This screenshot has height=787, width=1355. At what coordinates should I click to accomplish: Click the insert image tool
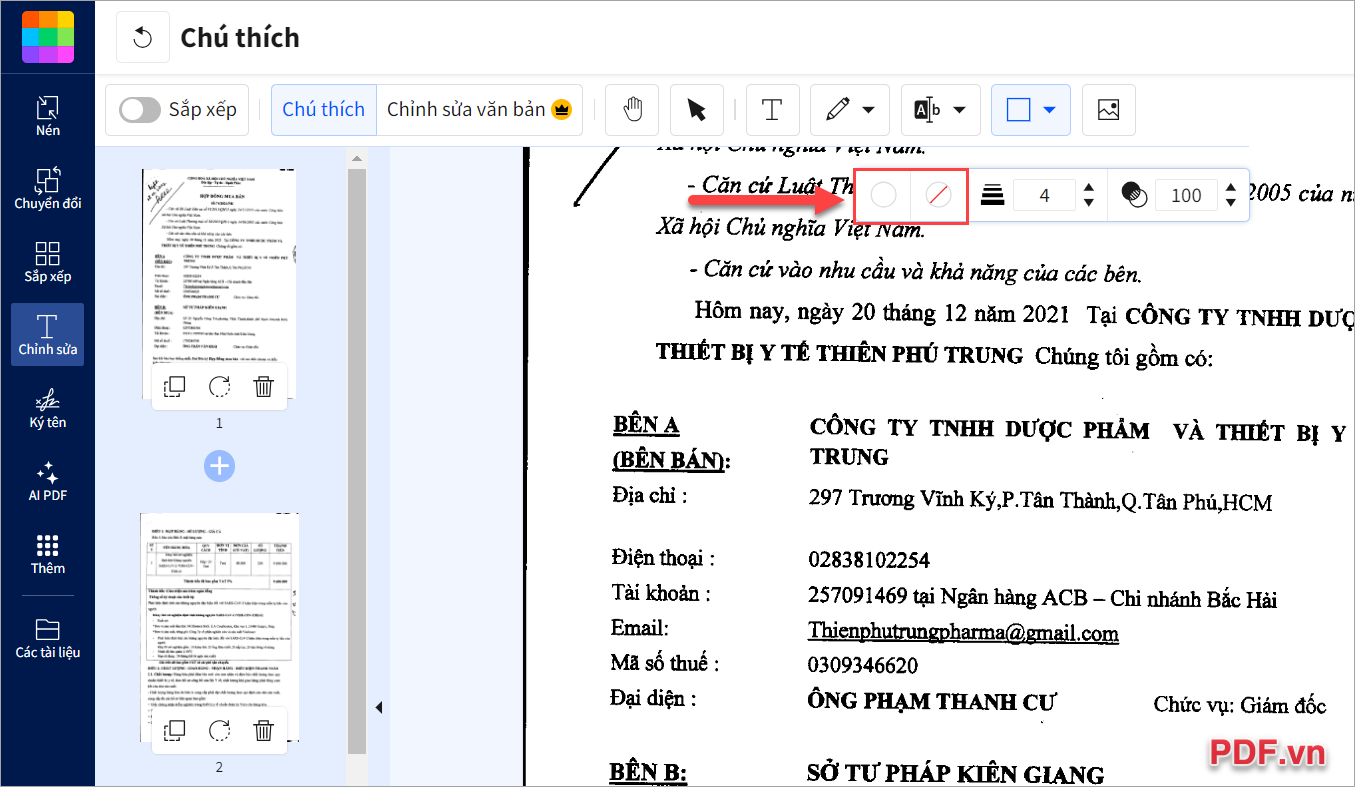tap(1108, 110)
